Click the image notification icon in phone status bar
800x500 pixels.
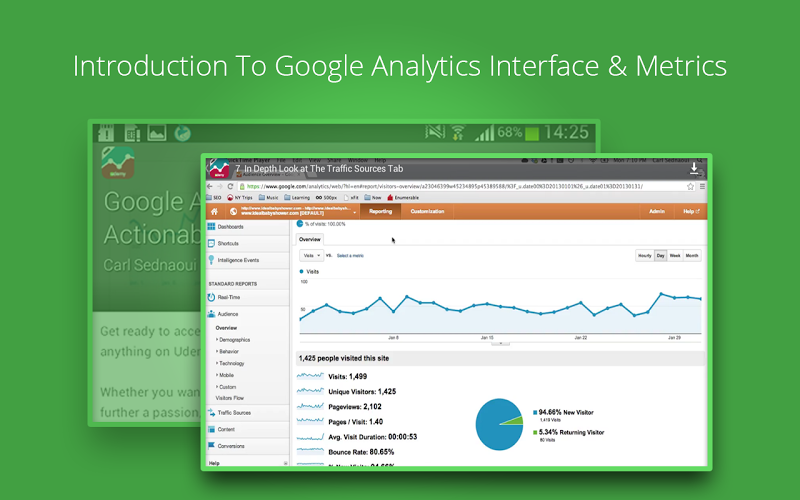pyautogui.click(x=157, y=133)
